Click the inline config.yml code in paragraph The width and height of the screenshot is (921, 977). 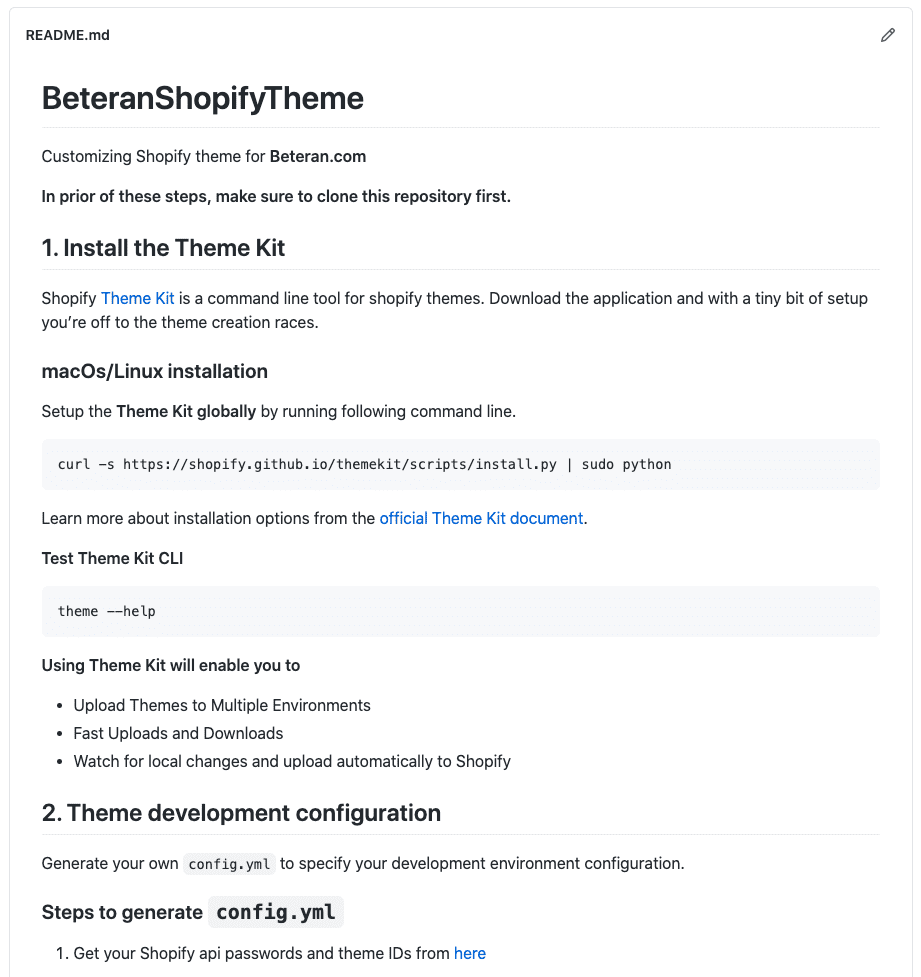point(229,864)
